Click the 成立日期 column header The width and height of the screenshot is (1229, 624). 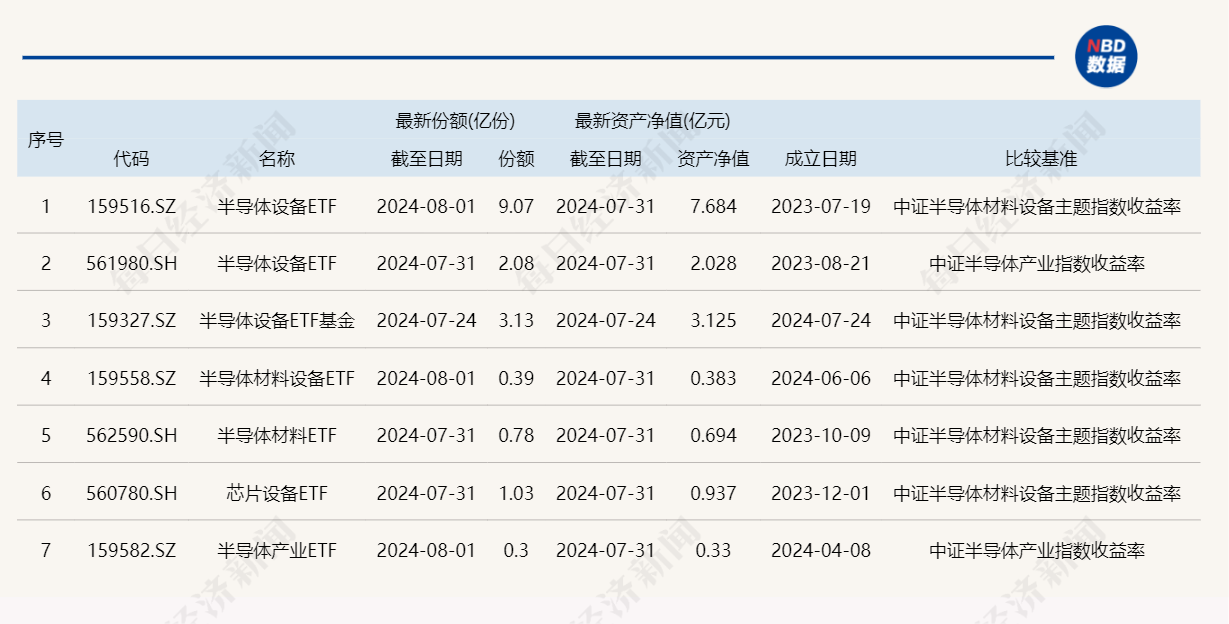tap(821, 158)
